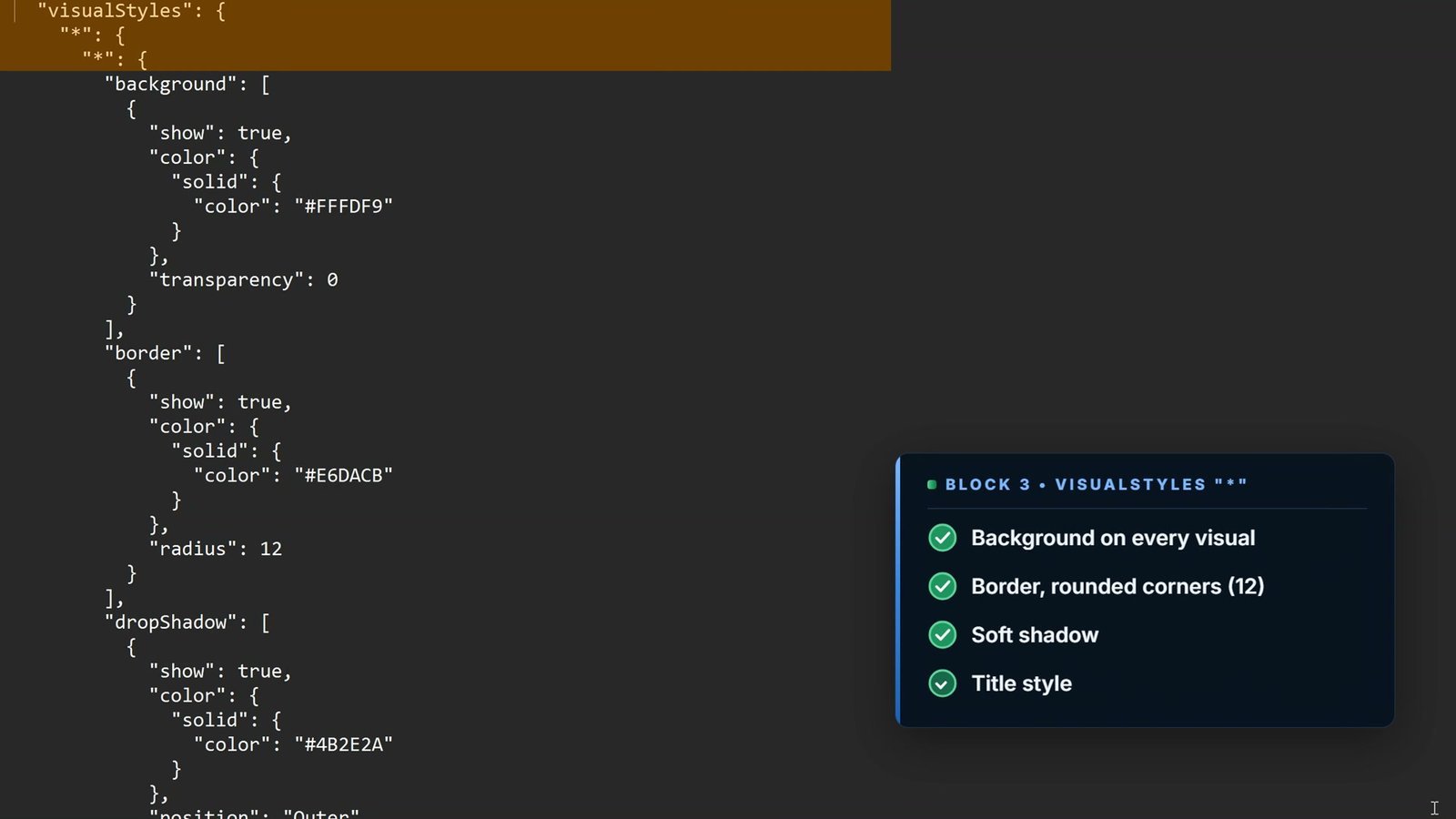
Task: Click the border color value "#E6DACB"
Action: click(343, 476)
